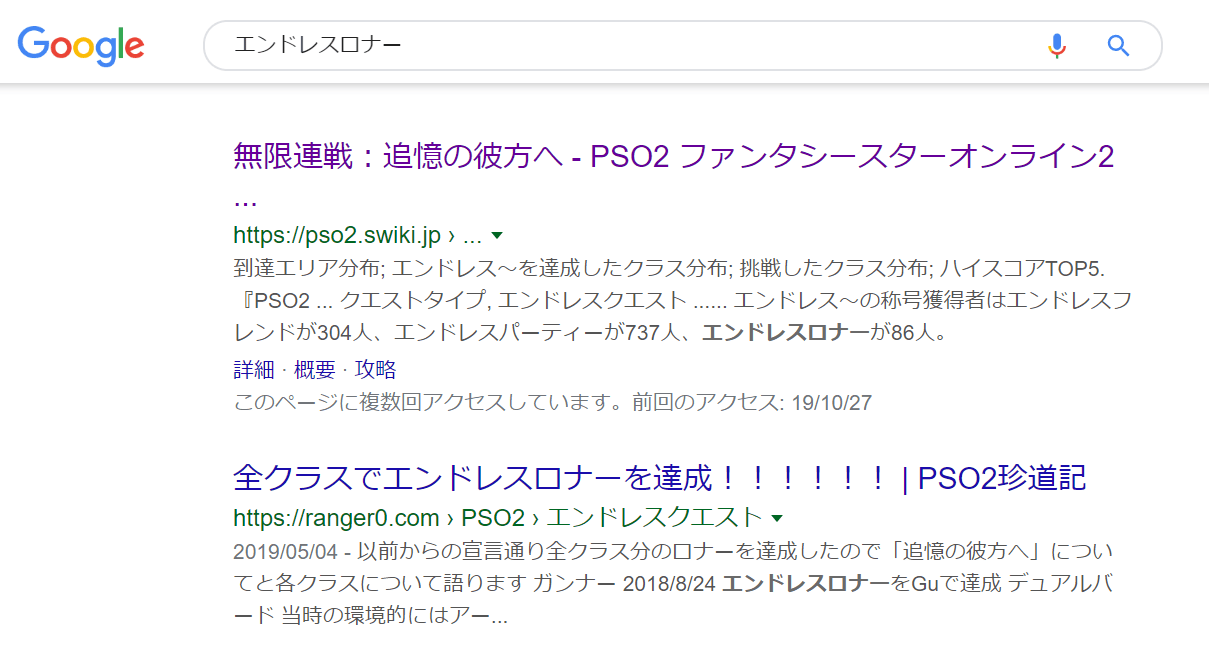Open the 攻略 sitelink
Image resolution: width=1209 pixels, height=656 pixels.
376,370
